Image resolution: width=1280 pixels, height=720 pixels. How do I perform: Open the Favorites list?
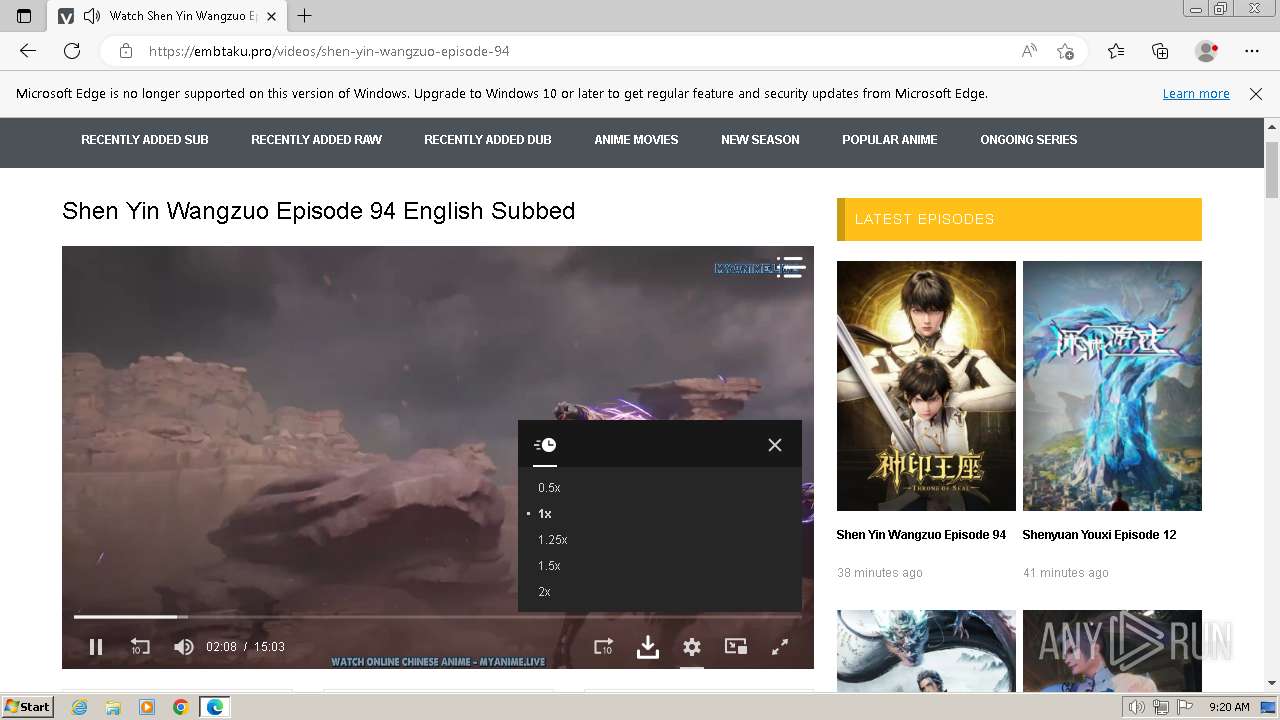(1116, 51)
